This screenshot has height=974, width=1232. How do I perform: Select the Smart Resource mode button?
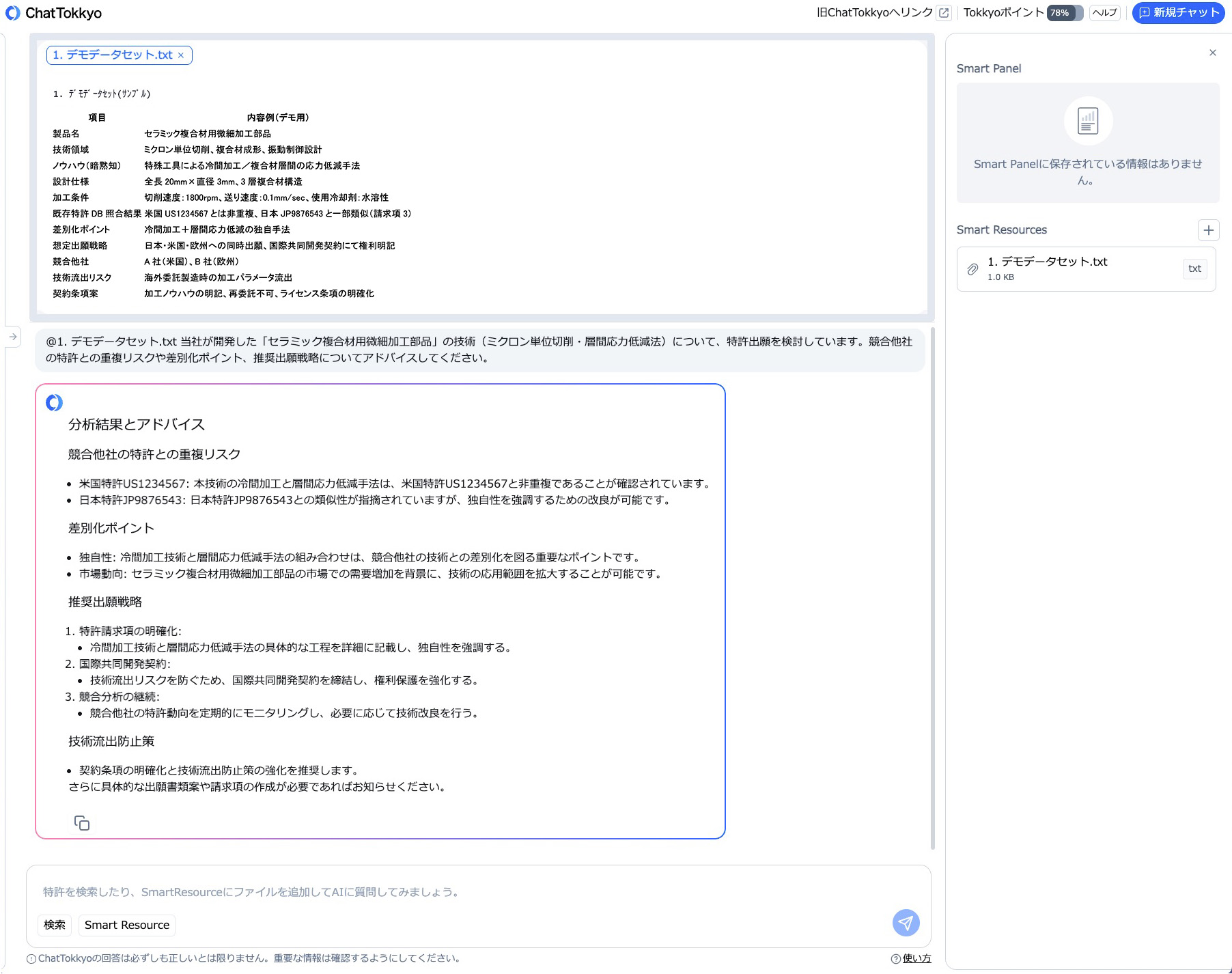click(x=127, y=925)
